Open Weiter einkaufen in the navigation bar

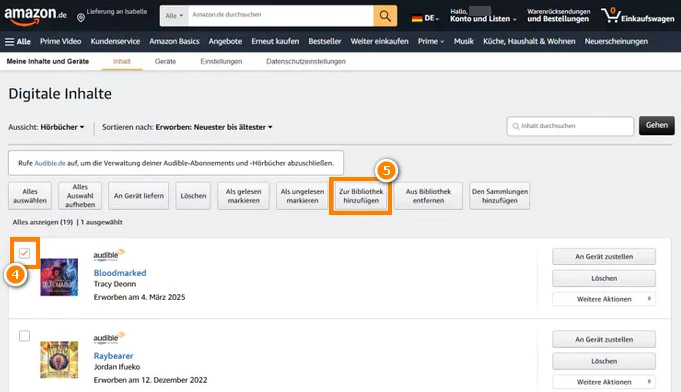379,41
